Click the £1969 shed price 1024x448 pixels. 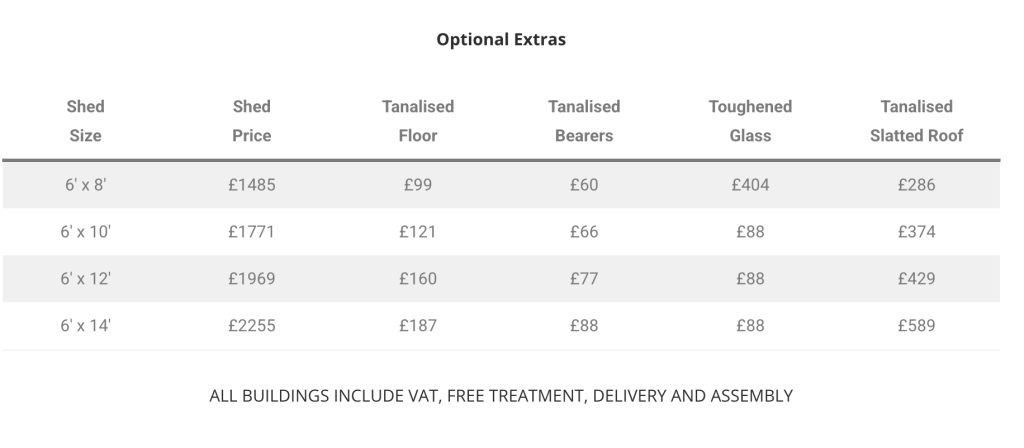pyautogui.click(x=251, y=279)
